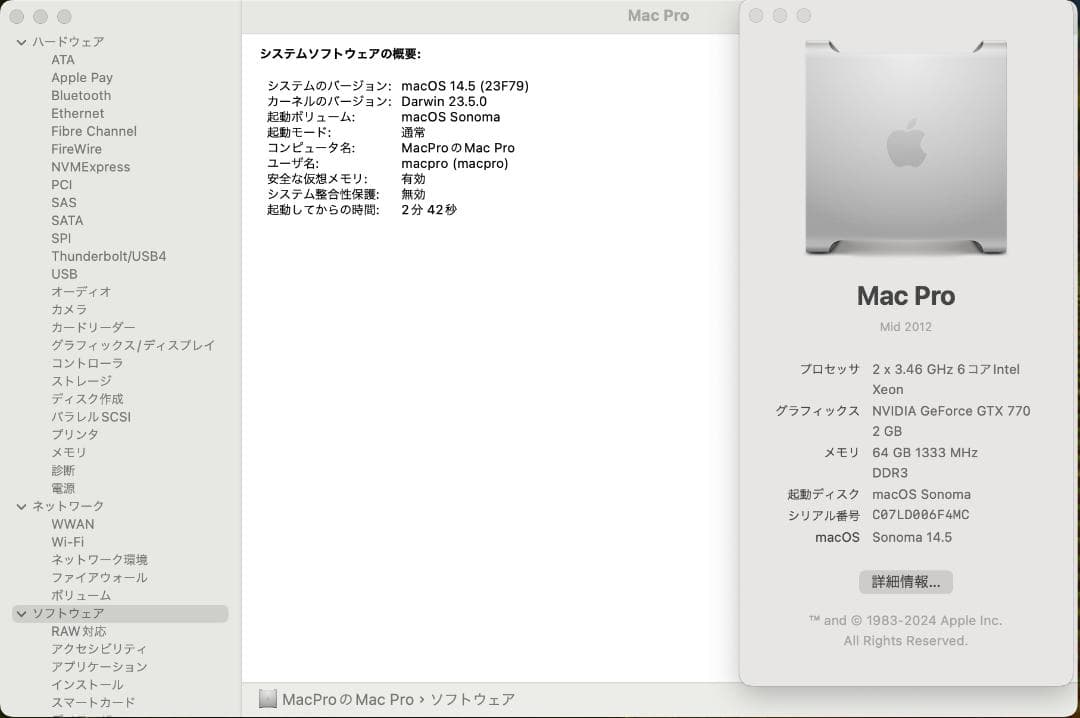
Task: Click ソフトウェア in the path bar
Action: (x=472, y=700)
